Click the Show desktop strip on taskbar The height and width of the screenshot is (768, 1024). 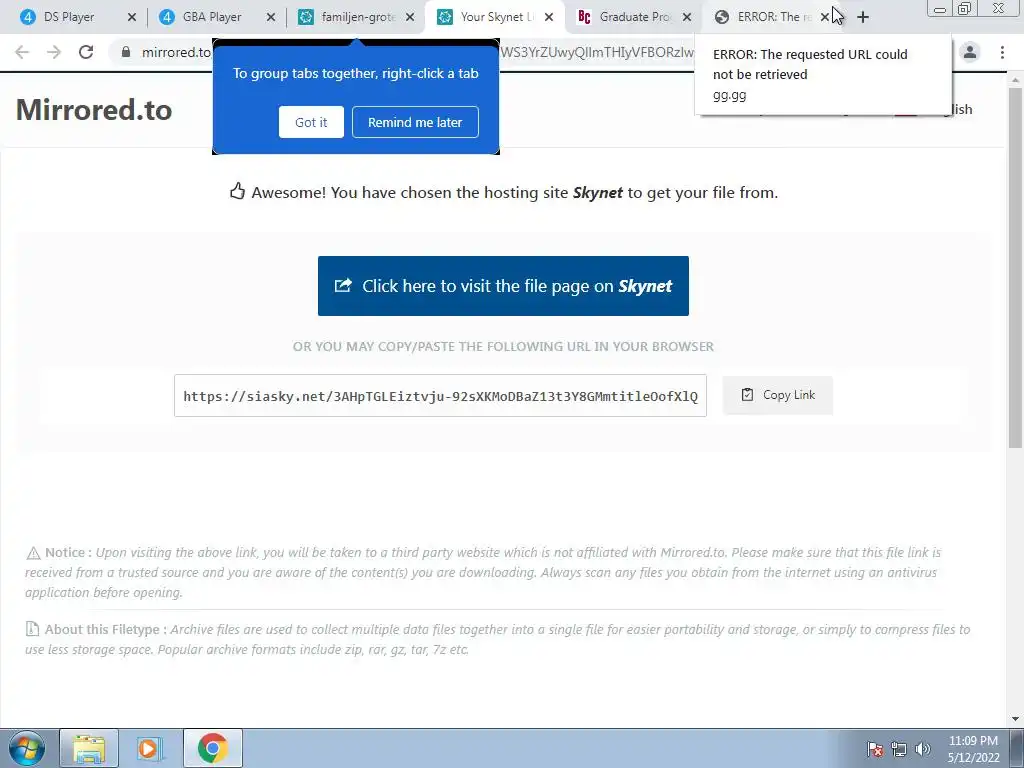click(1019, 748)
